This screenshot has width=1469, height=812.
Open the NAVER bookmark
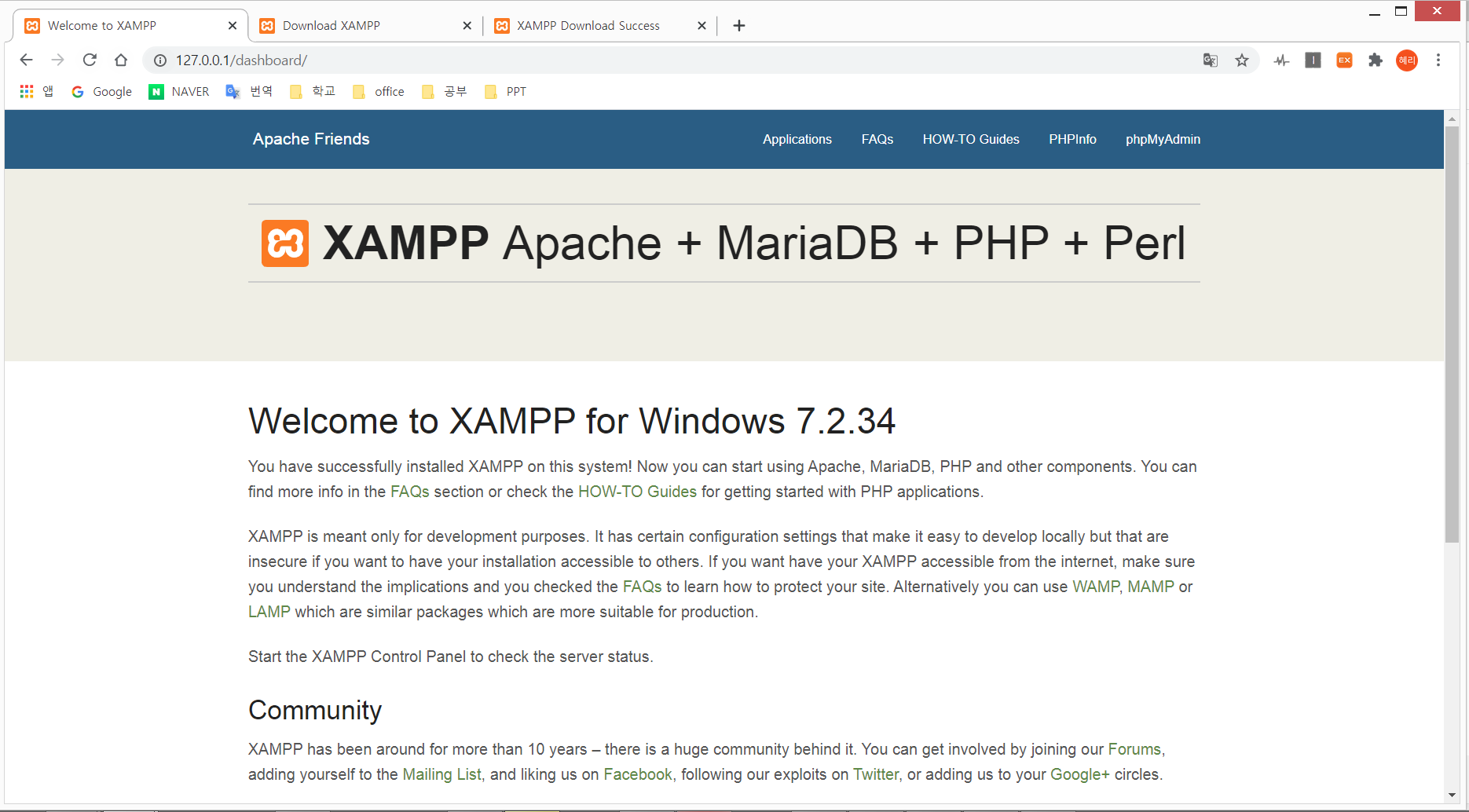pyautogui.click(x=179, y=92)
